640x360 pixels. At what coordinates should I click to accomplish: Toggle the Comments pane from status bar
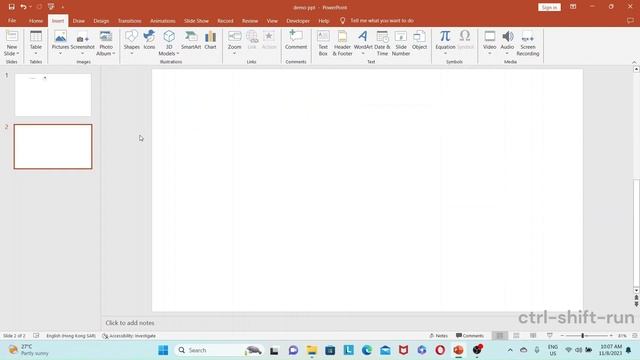point(470,336)
